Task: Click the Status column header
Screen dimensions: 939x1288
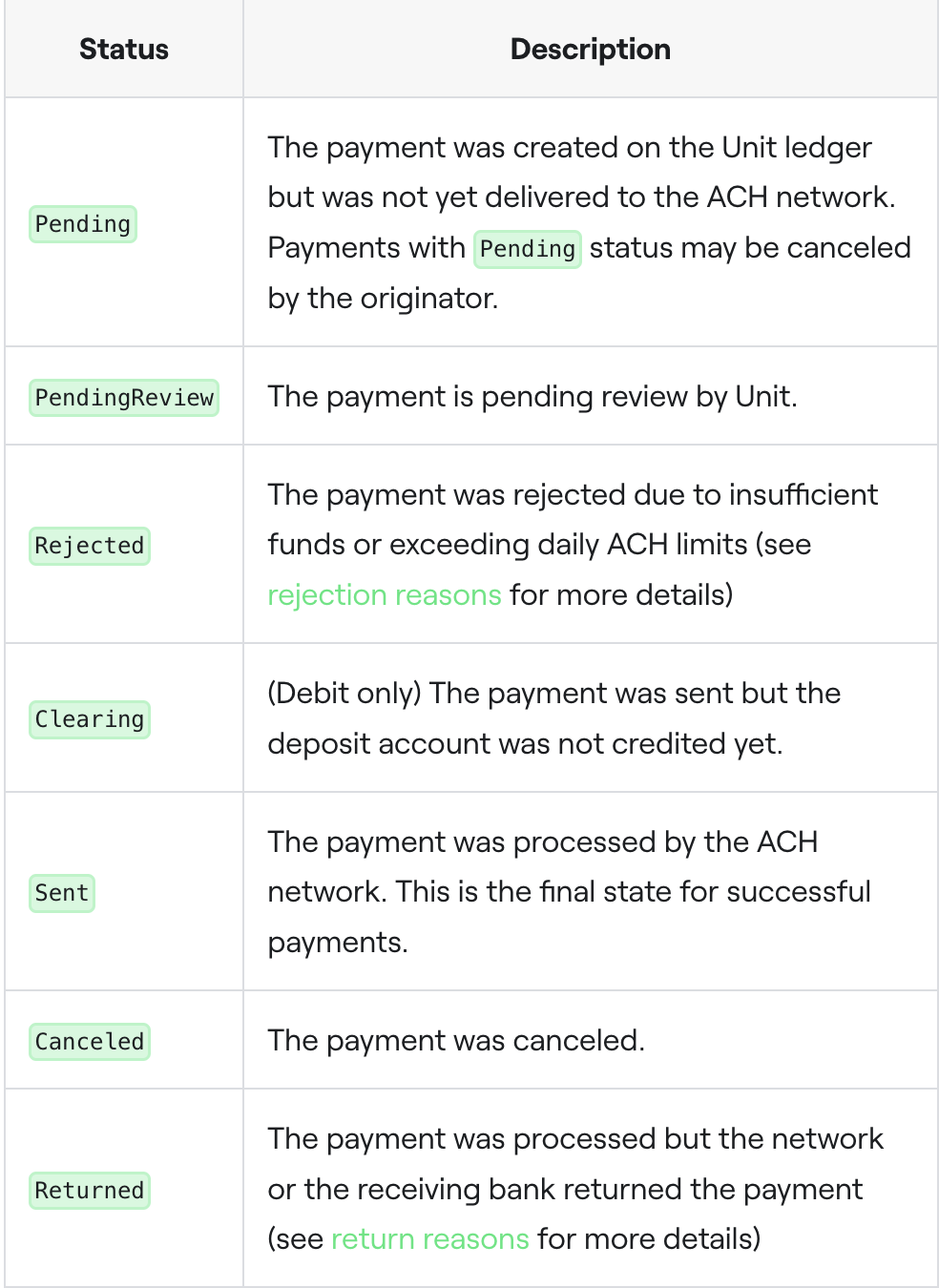Action: (x=124, y=49)
